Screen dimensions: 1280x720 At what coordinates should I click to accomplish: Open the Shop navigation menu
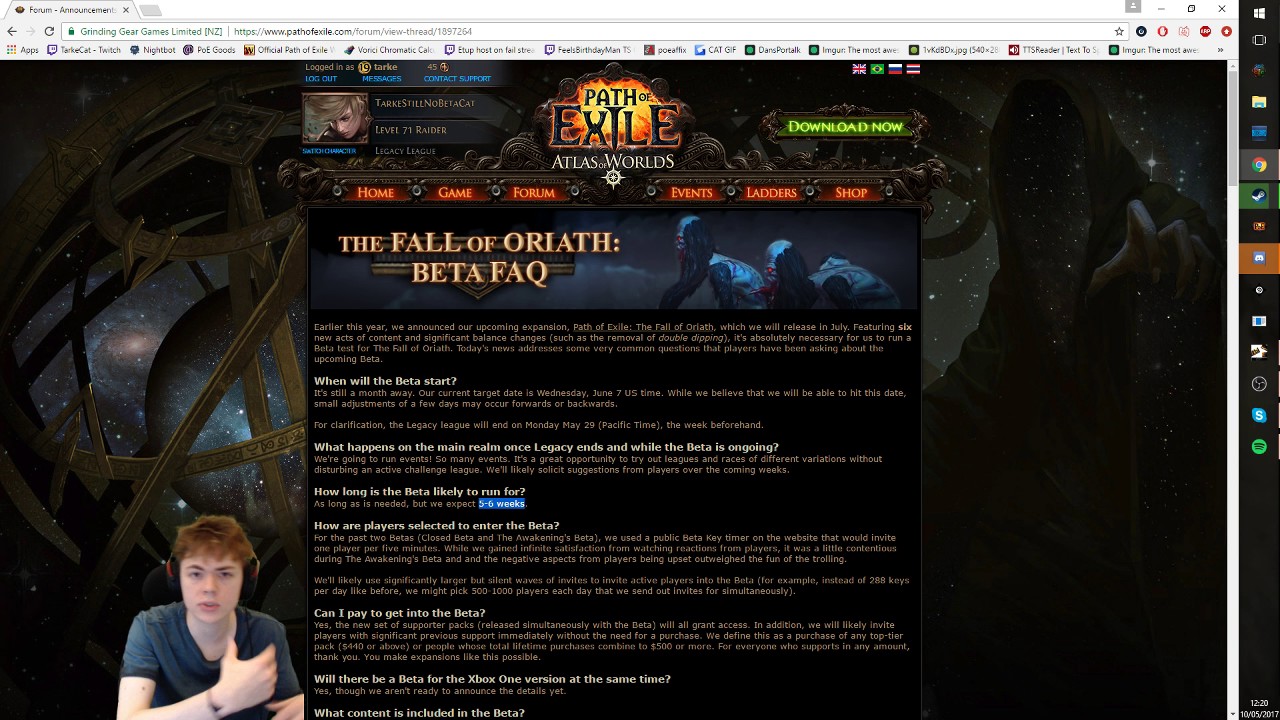click(851, 193)
